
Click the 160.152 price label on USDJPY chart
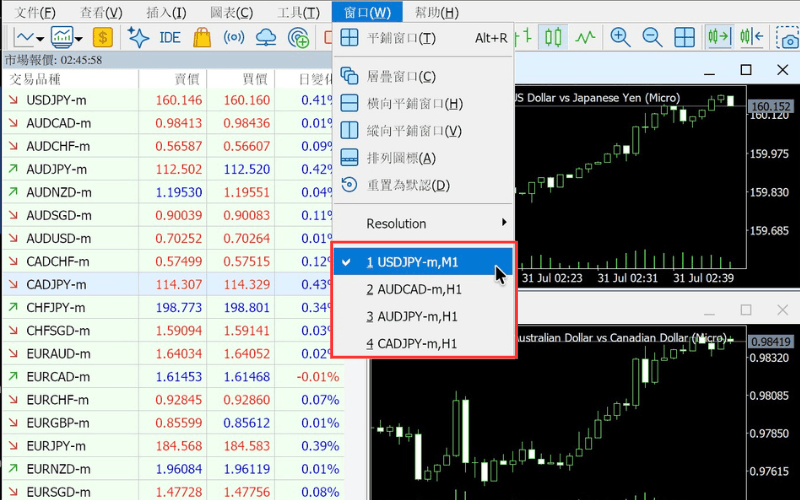[x=771, y=107]
